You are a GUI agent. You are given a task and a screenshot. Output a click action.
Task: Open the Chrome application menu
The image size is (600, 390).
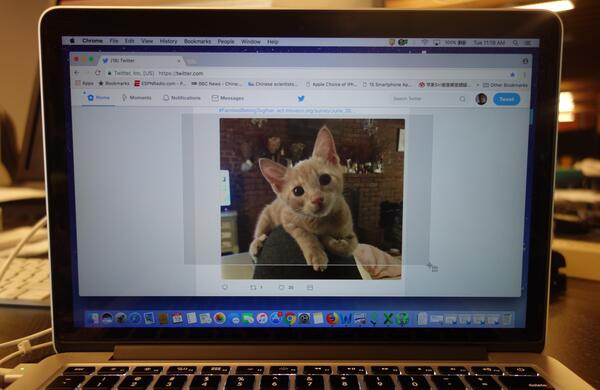[x=92, y=41]
